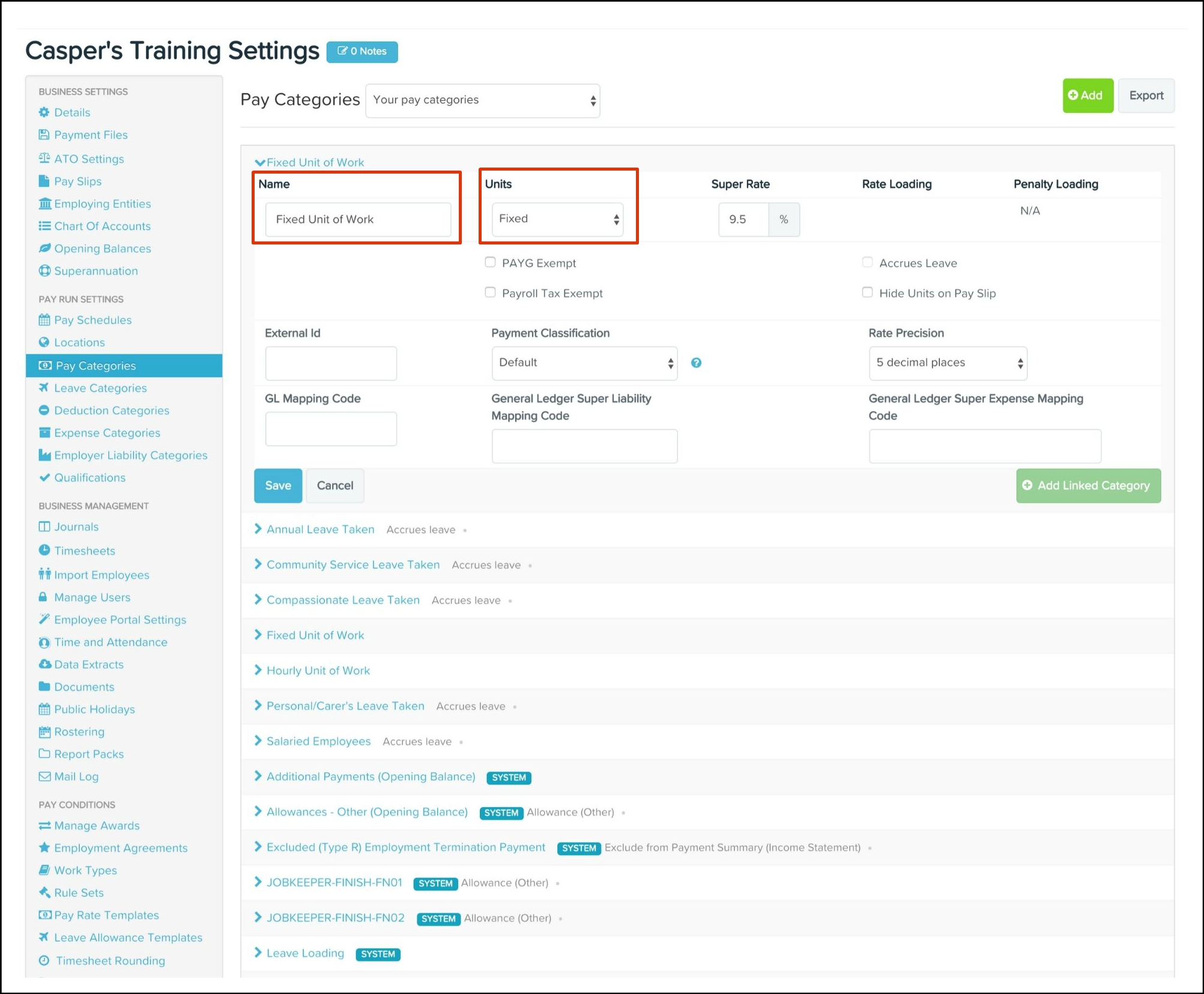Click the help icon next to Payment Classification
Viewport: 1204px width, 994px height.
pyautogui.click(x=696, y=363)
